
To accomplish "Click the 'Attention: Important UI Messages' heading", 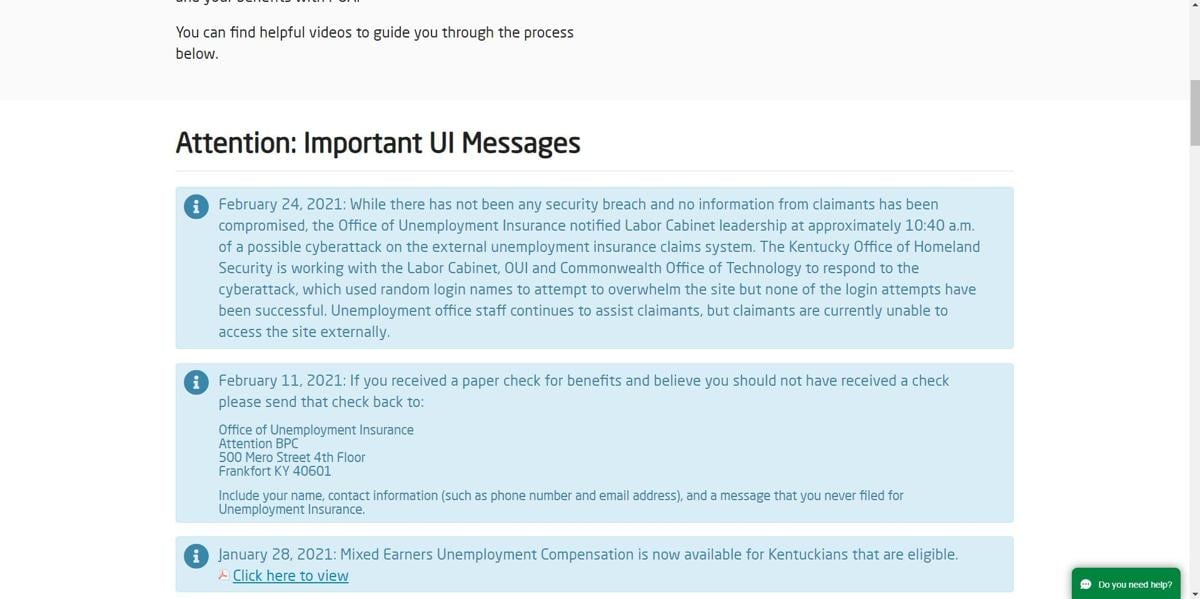I will pos(378,143).
